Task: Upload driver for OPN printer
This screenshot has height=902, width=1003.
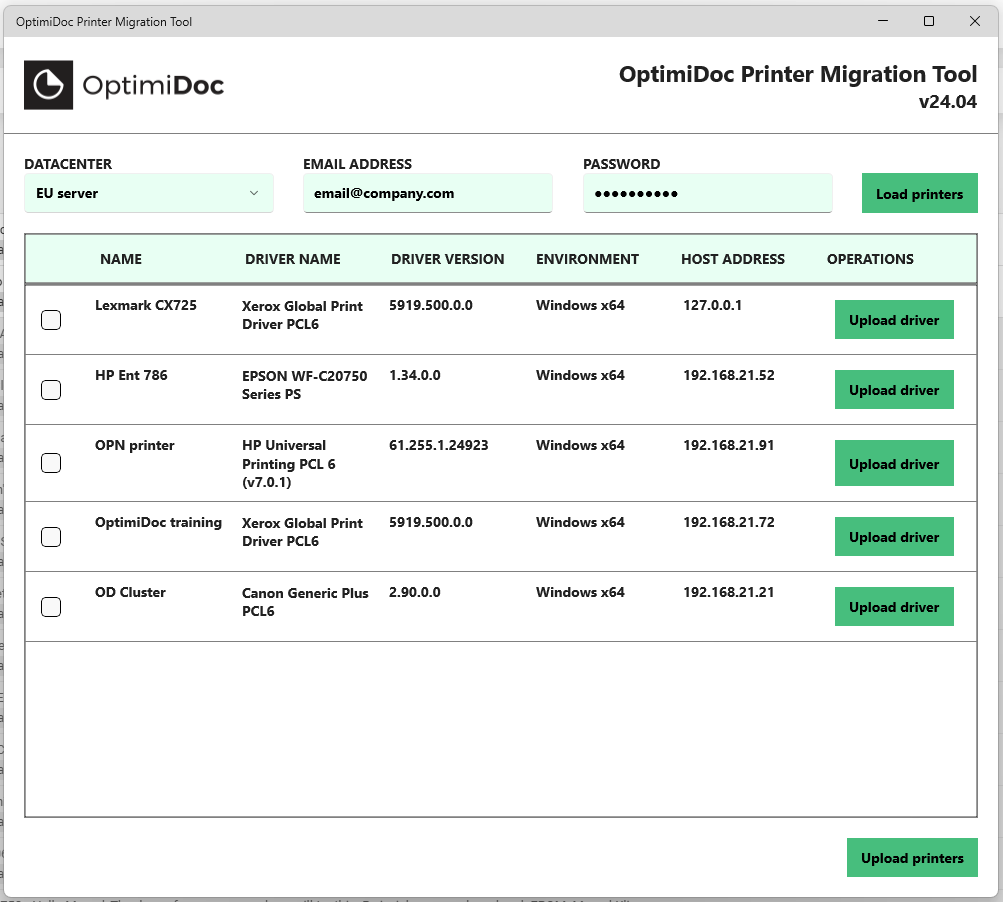Action: [894, 463]
